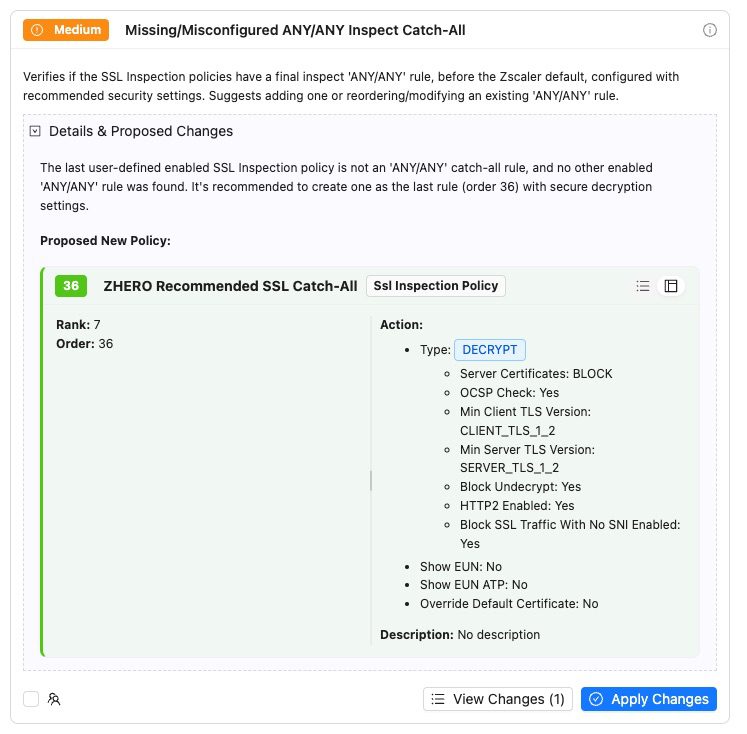Click the Missing/Misconfigured ANY/ANY Inspect Catch-All heading

pos(295,30)
